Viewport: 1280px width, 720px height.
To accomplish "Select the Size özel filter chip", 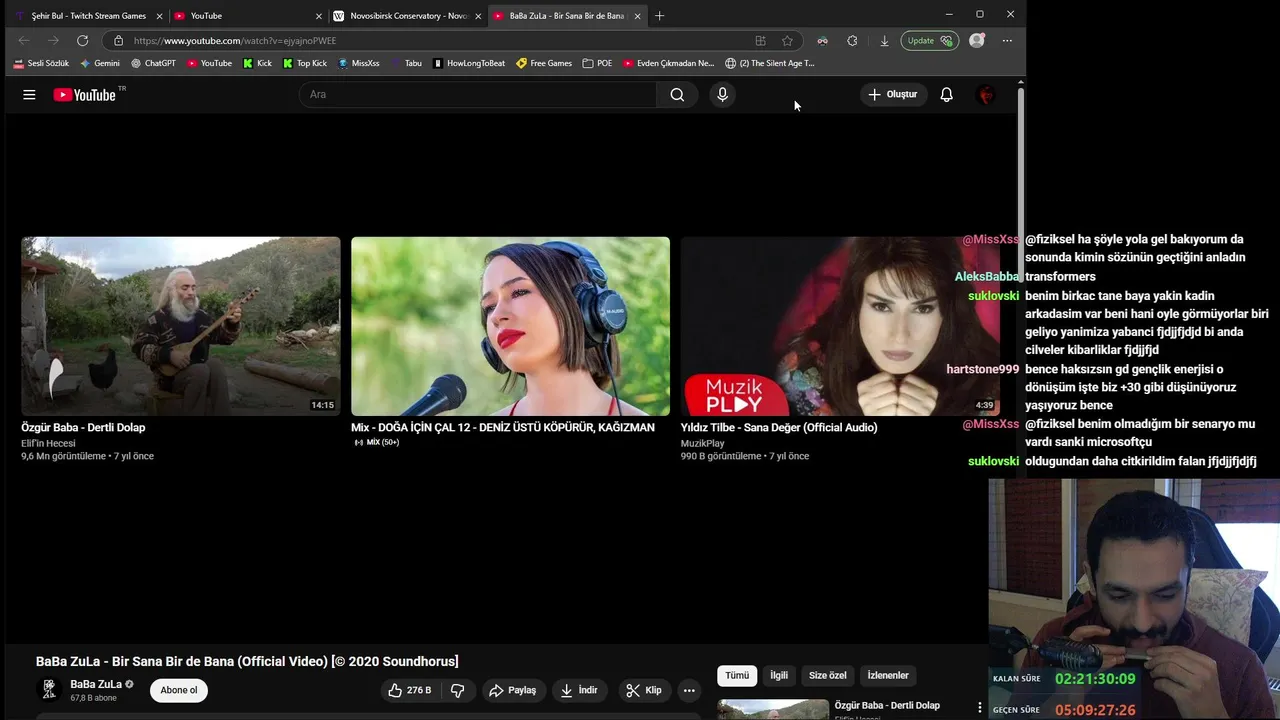I will point(828,676).
